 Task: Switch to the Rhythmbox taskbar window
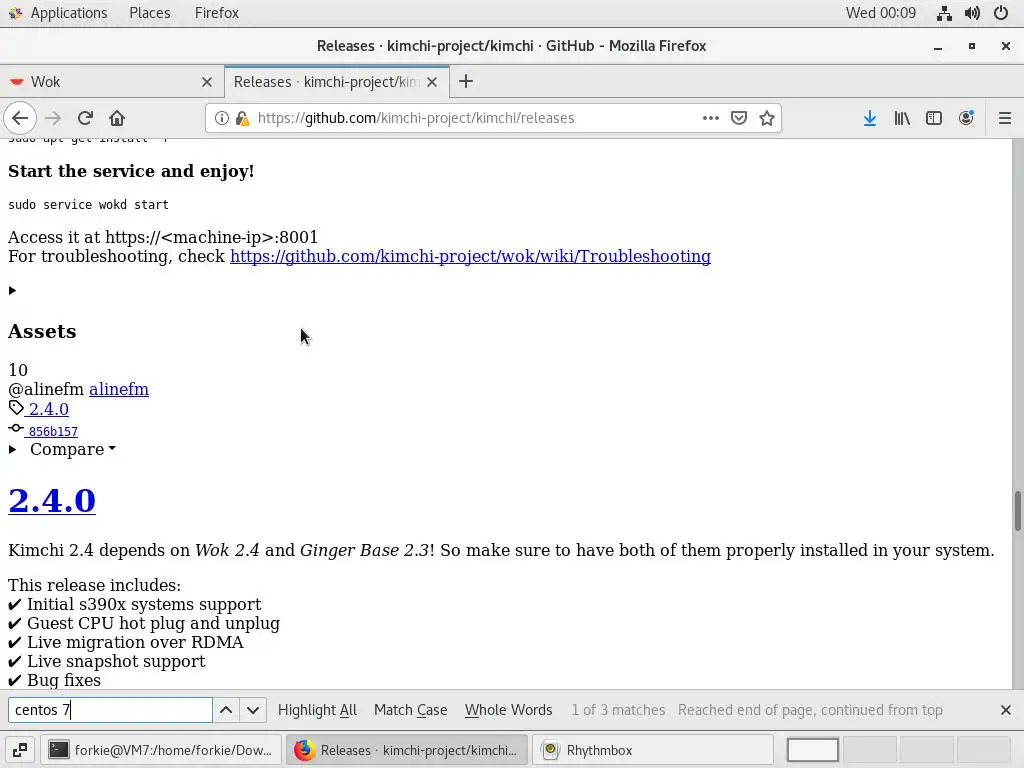click(653, 750)
